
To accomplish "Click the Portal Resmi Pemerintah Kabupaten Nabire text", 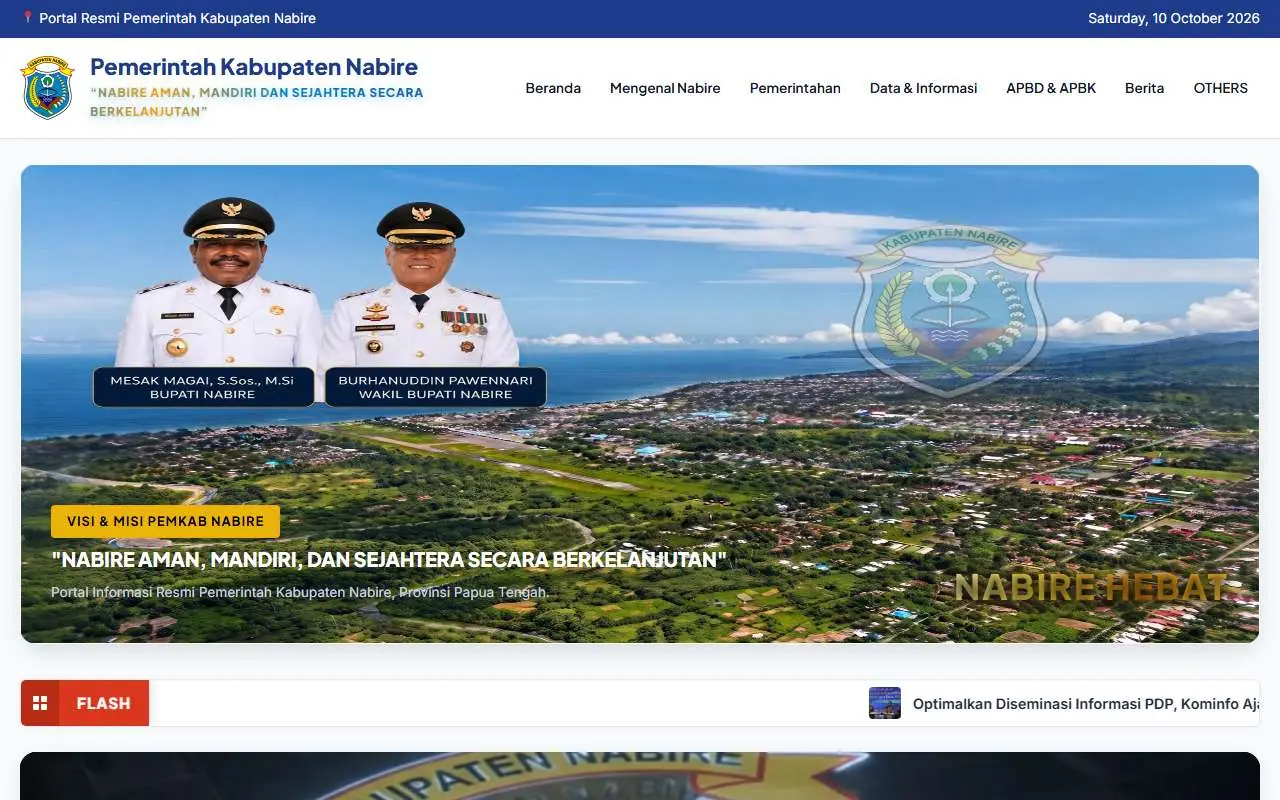I will tap(177, 18).
